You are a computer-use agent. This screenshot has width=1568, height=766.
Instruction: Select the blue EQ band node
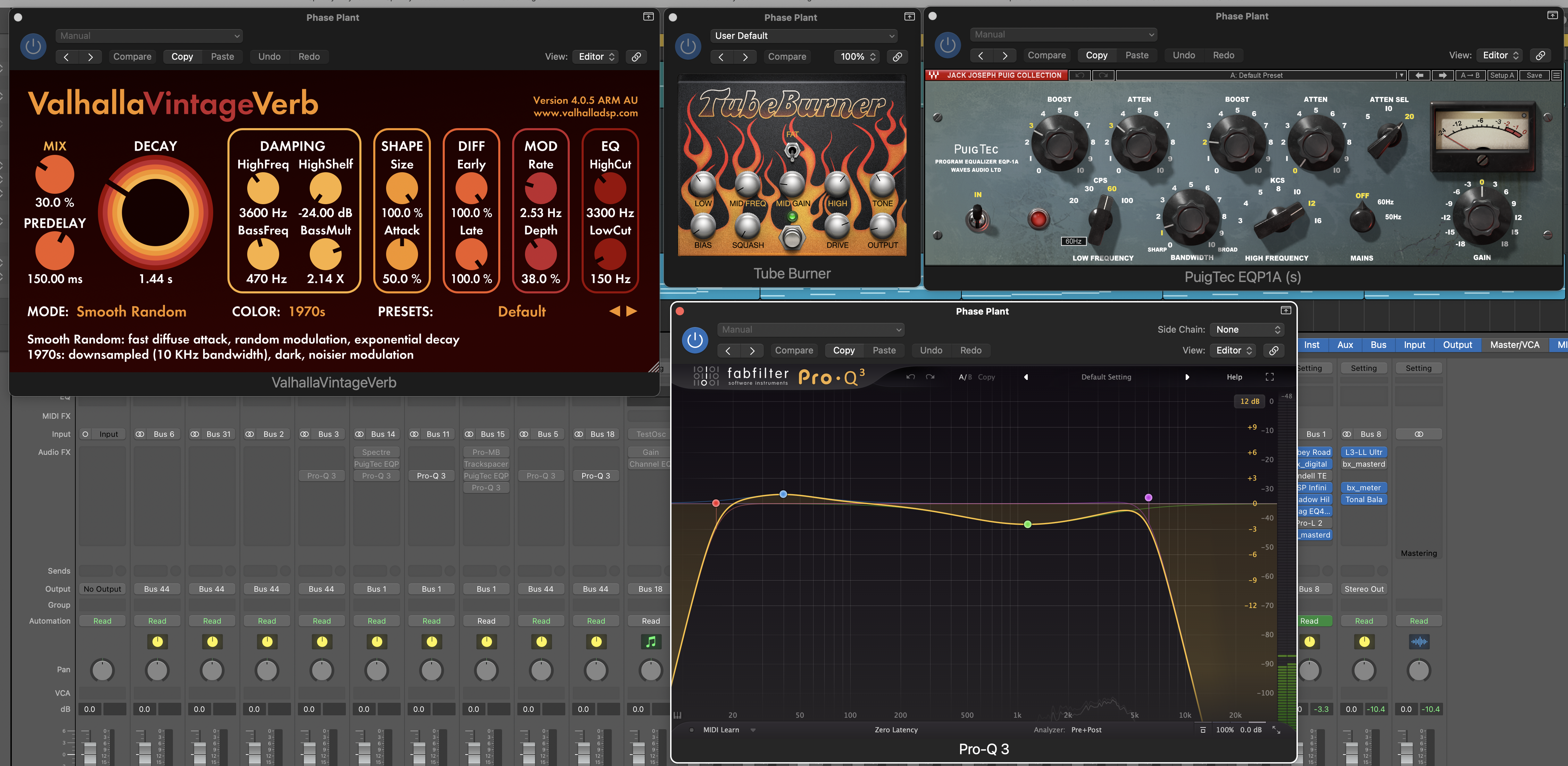point(783,494)
